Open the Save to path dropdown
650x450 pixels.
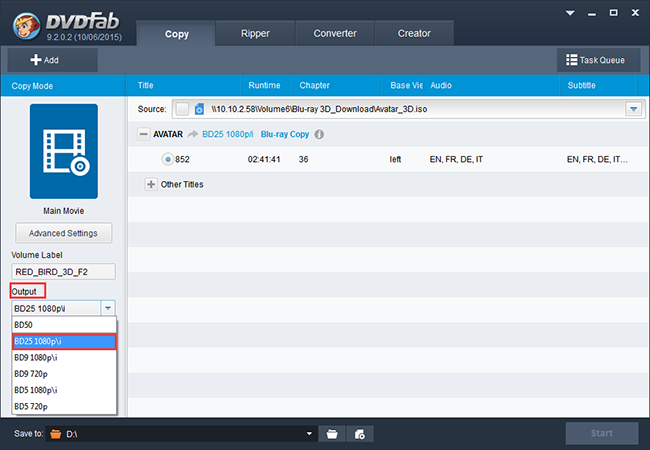309,434
